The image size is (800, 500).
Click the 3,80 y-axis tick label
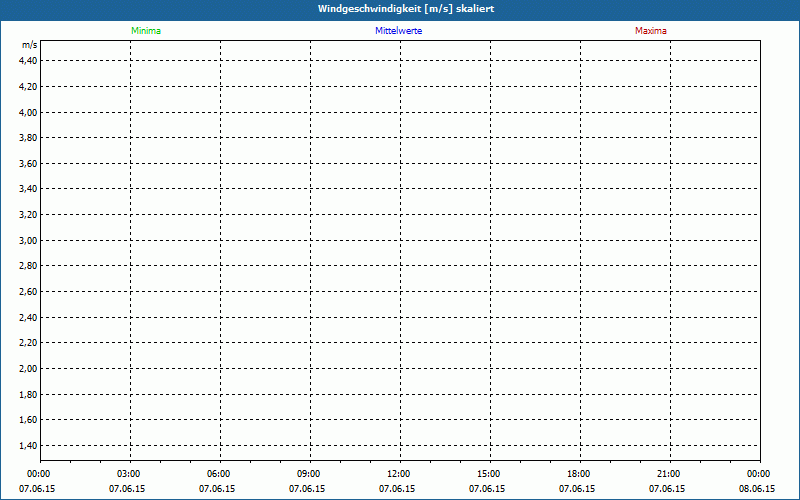click(29, 138)
